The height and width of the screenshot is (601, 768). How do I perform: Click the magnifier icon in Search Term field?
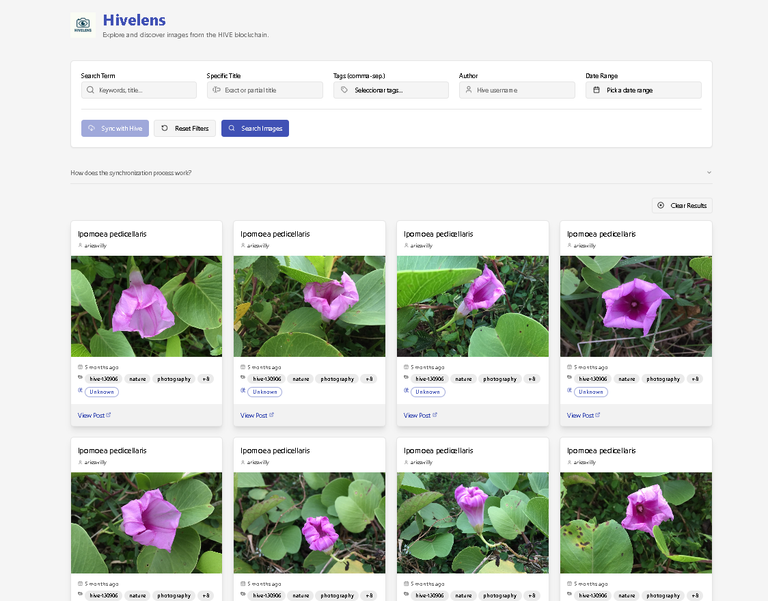pos(90,90)
